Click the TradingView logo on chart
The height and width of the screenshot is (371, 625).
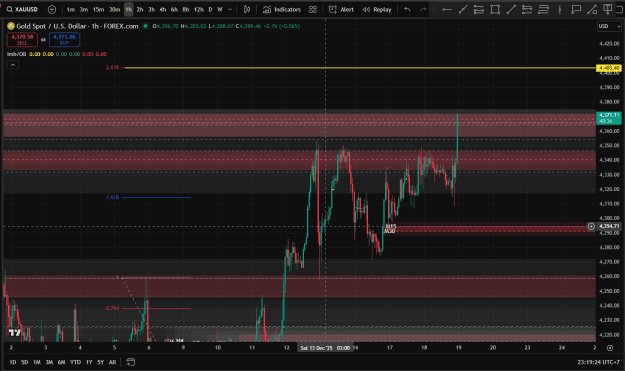point(15,332)
